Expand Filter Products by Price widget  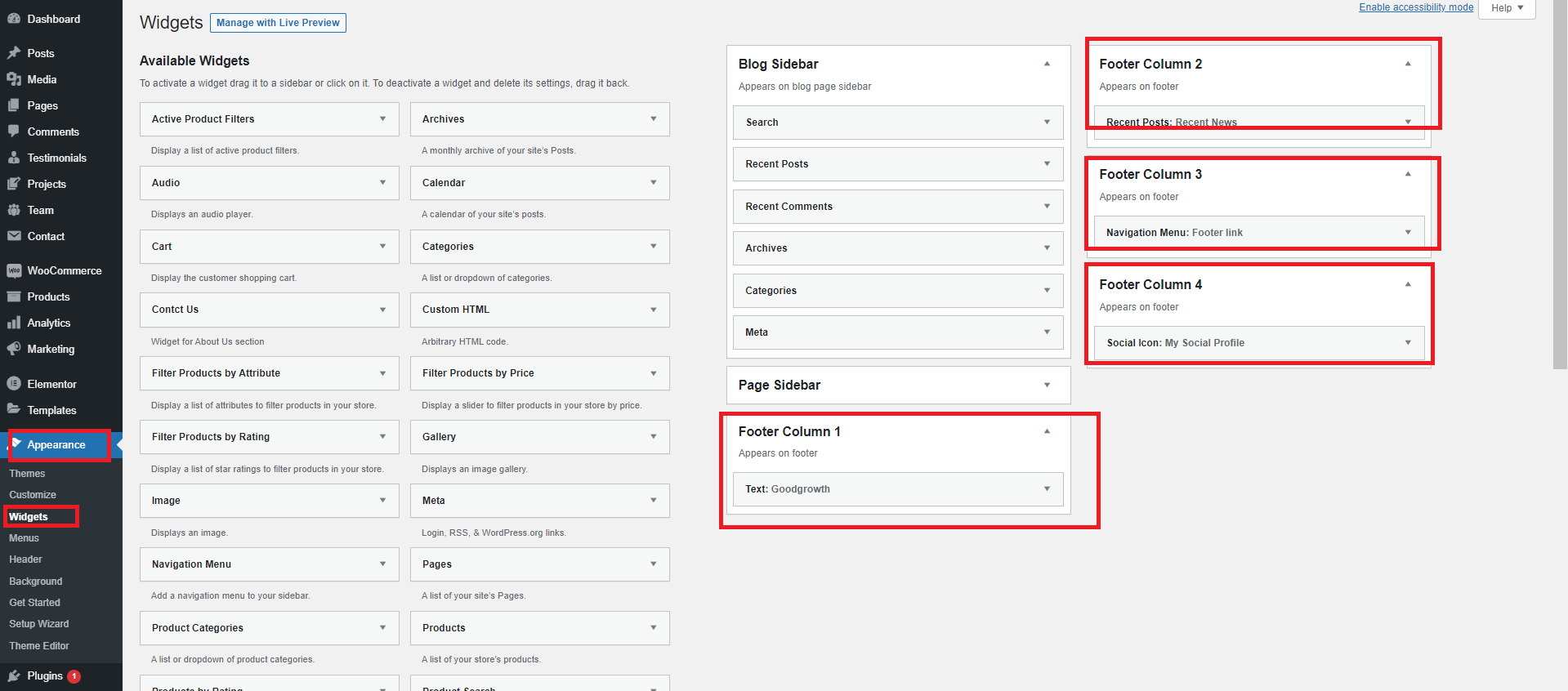point(653,373)
